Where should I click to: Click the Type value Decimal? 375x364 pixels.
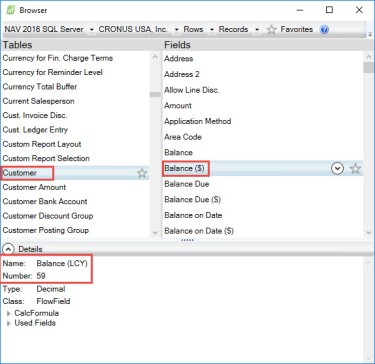51,289
